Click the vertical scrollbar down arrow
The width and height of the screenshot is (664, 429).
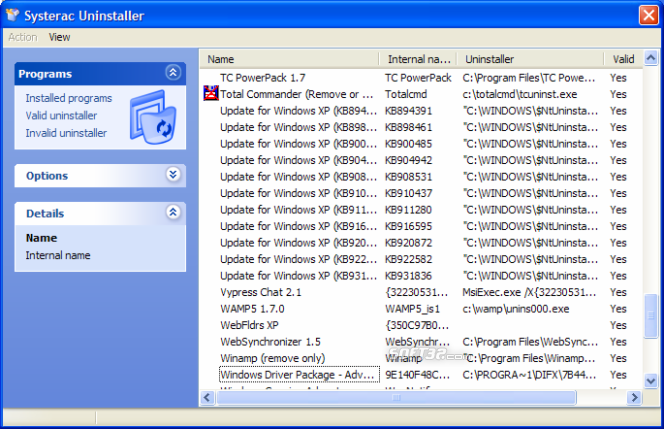[651, 381]
